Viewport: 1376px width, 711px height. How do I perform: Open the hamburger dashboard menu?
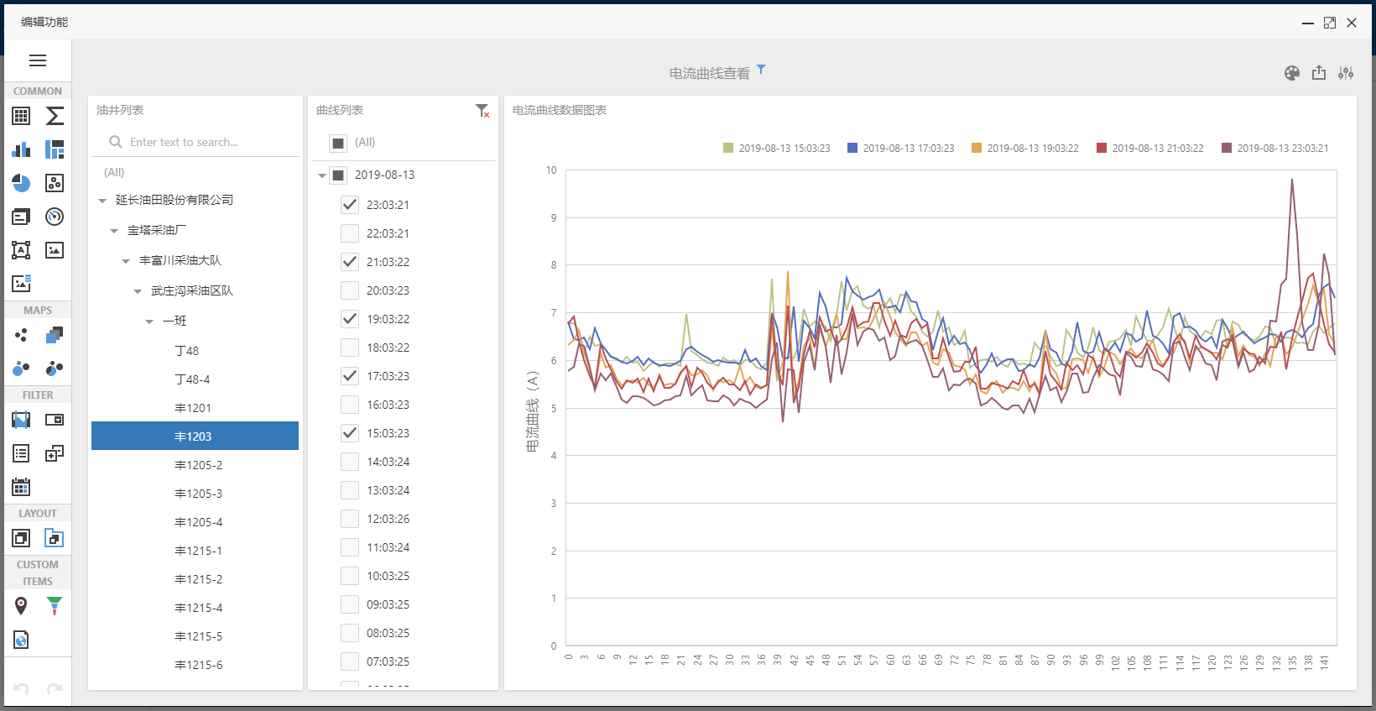pyautogui.click(x=37, y=61)
